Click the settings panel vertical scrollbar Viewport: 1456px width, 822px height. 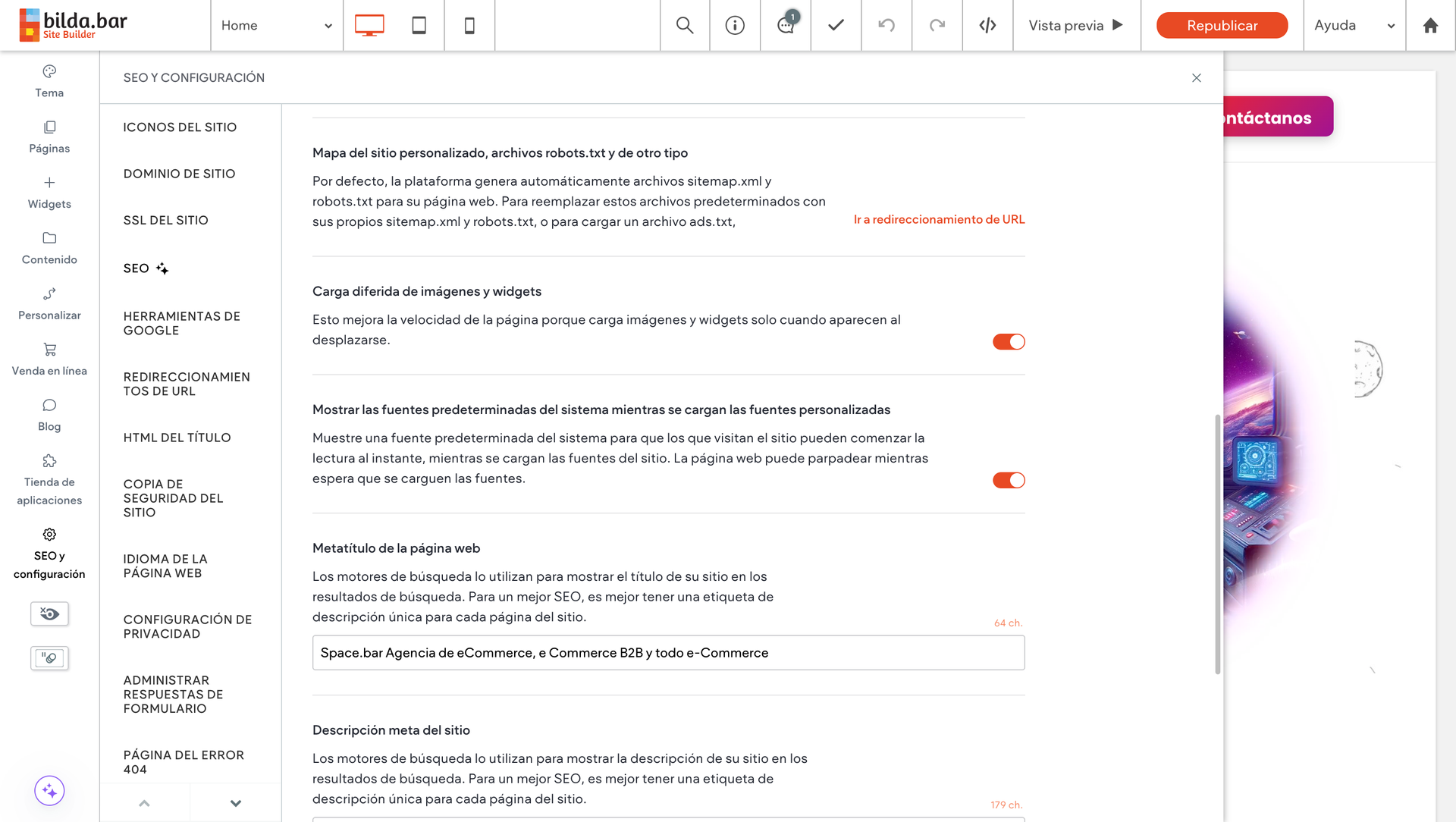click(x=1218, y=544)
